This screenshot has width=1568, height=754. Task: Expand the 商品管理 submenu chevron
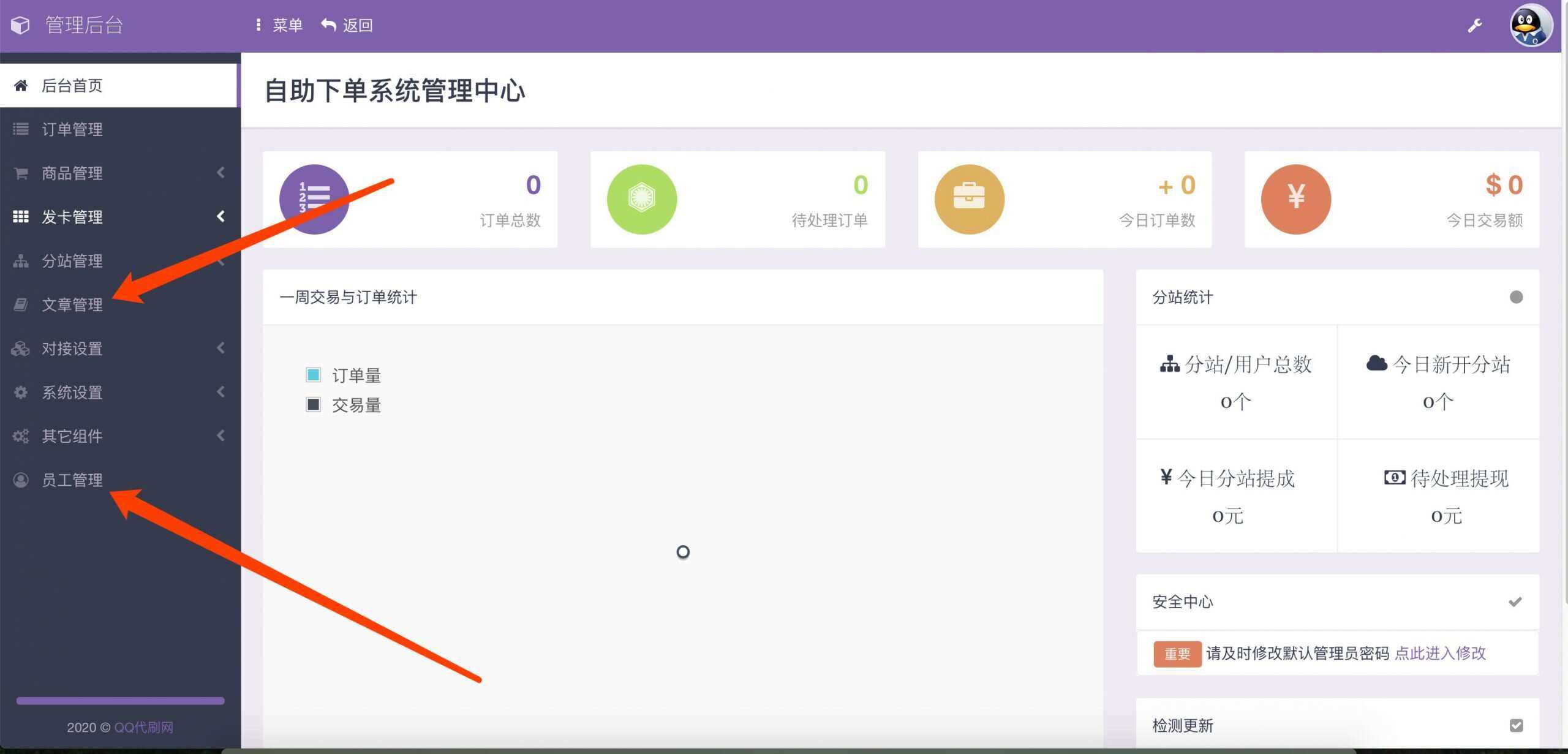click(x=222, y=173)
